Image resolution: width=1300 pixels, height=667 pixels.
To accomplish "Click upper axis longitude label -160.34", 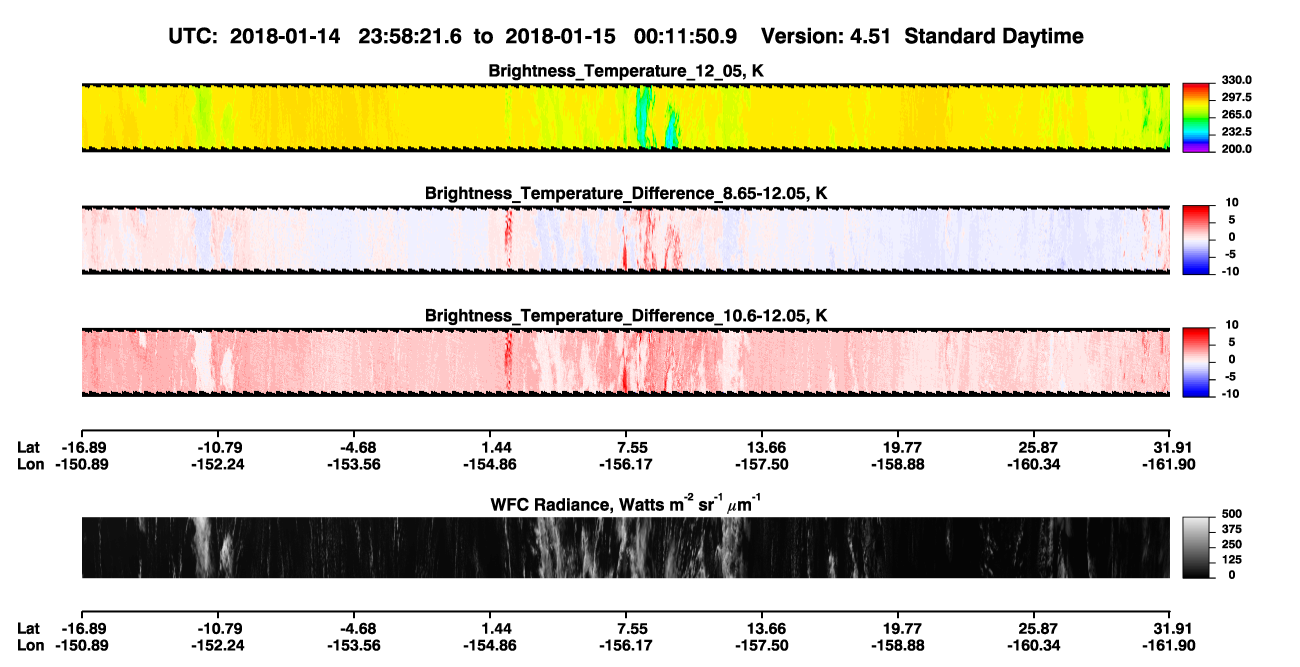I will [1034, 464].
